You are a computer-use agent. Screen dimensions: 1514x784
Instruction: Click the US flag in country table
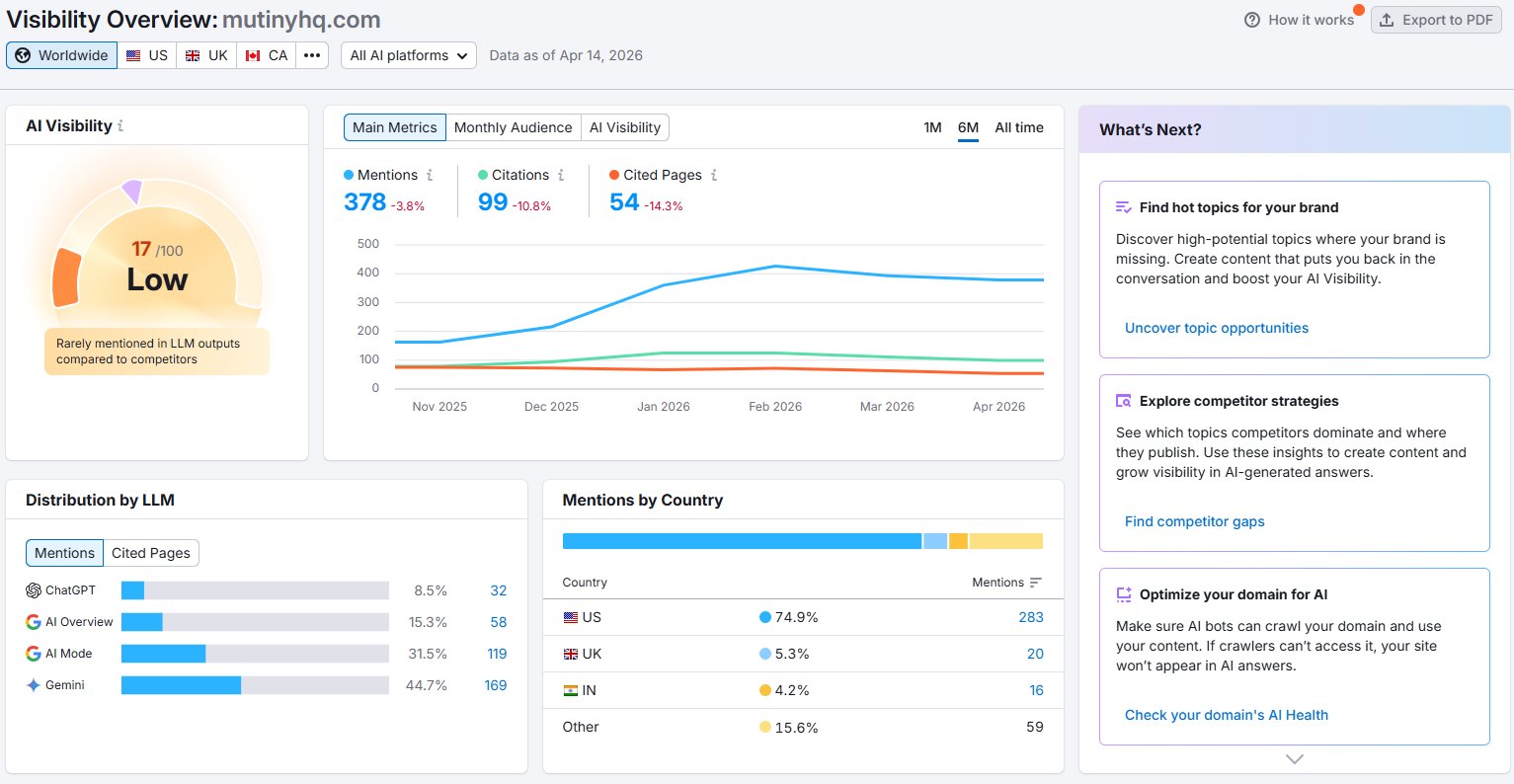tap(570, 617)
